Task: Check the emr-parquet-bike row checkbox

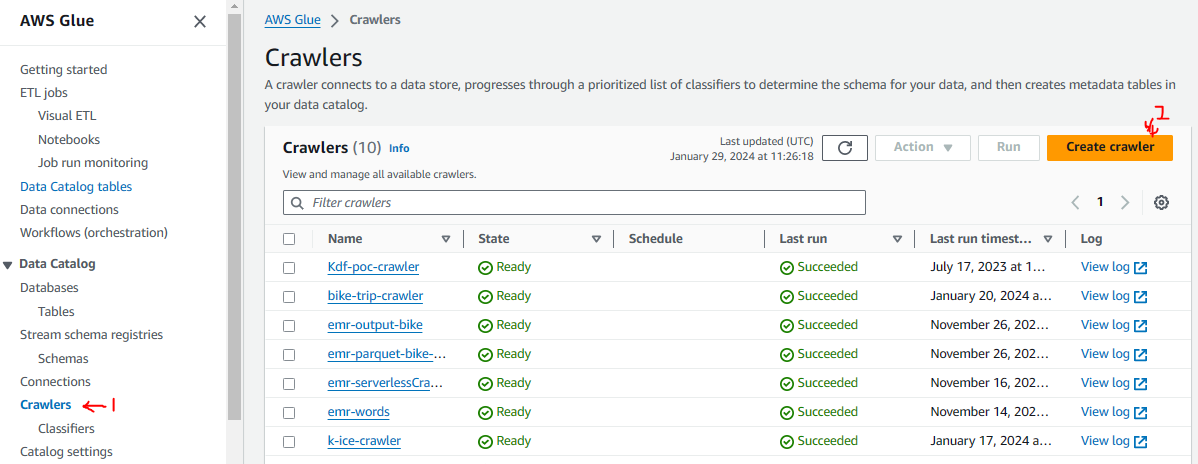Action: tap(289, 355)
